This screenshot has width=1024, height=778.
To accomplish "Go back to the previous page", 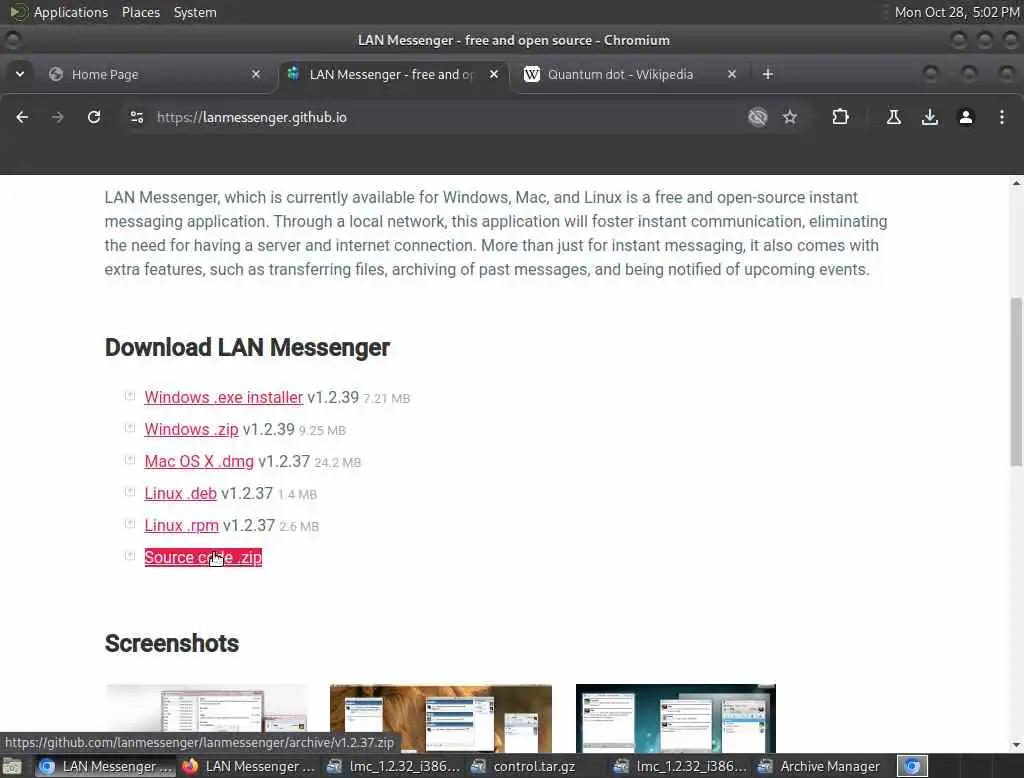I will pyautogui.click(x=22, y=117).
